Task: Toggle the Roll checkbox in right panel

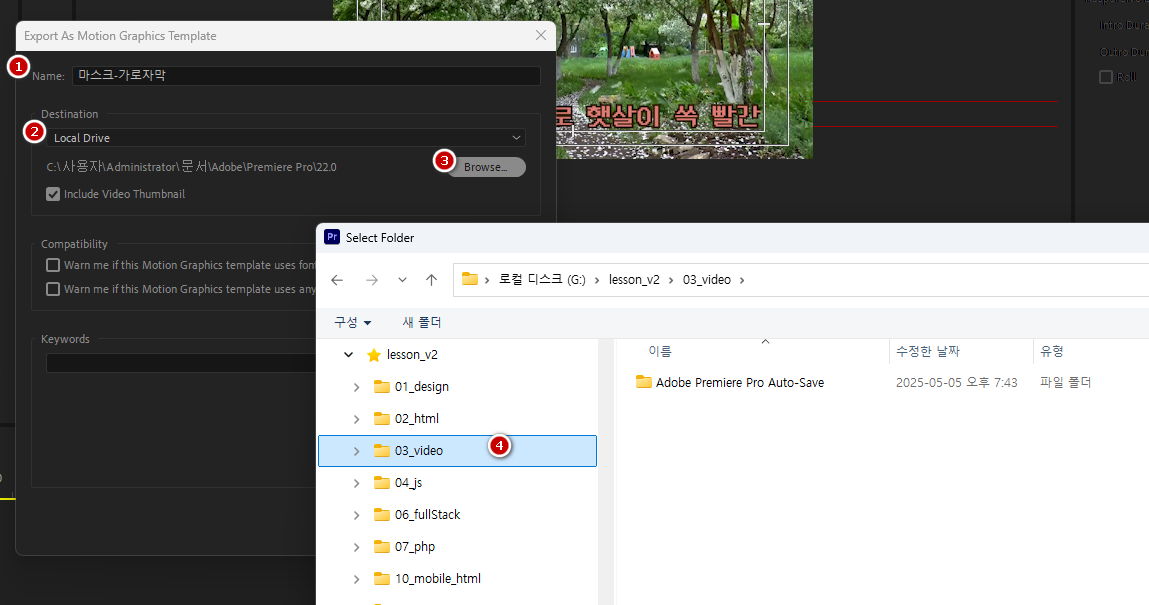Action: pyautogui.click(x=1106, y=77)
